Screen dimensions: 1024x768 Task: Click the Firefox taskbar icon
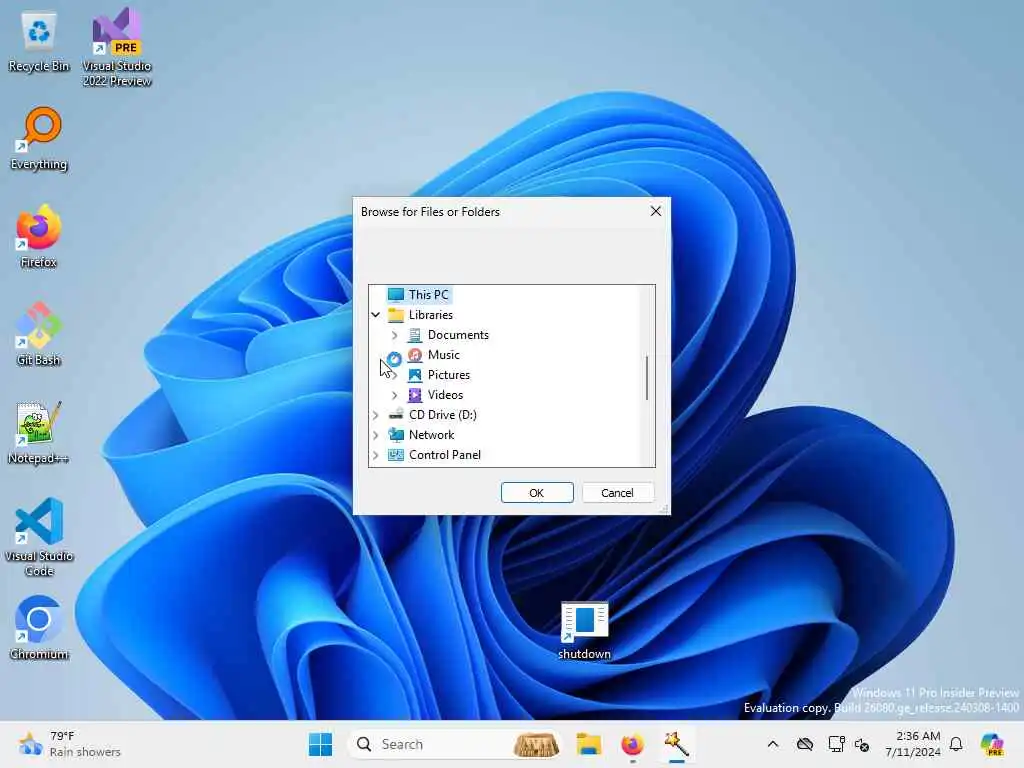click(x=632, y=744)
